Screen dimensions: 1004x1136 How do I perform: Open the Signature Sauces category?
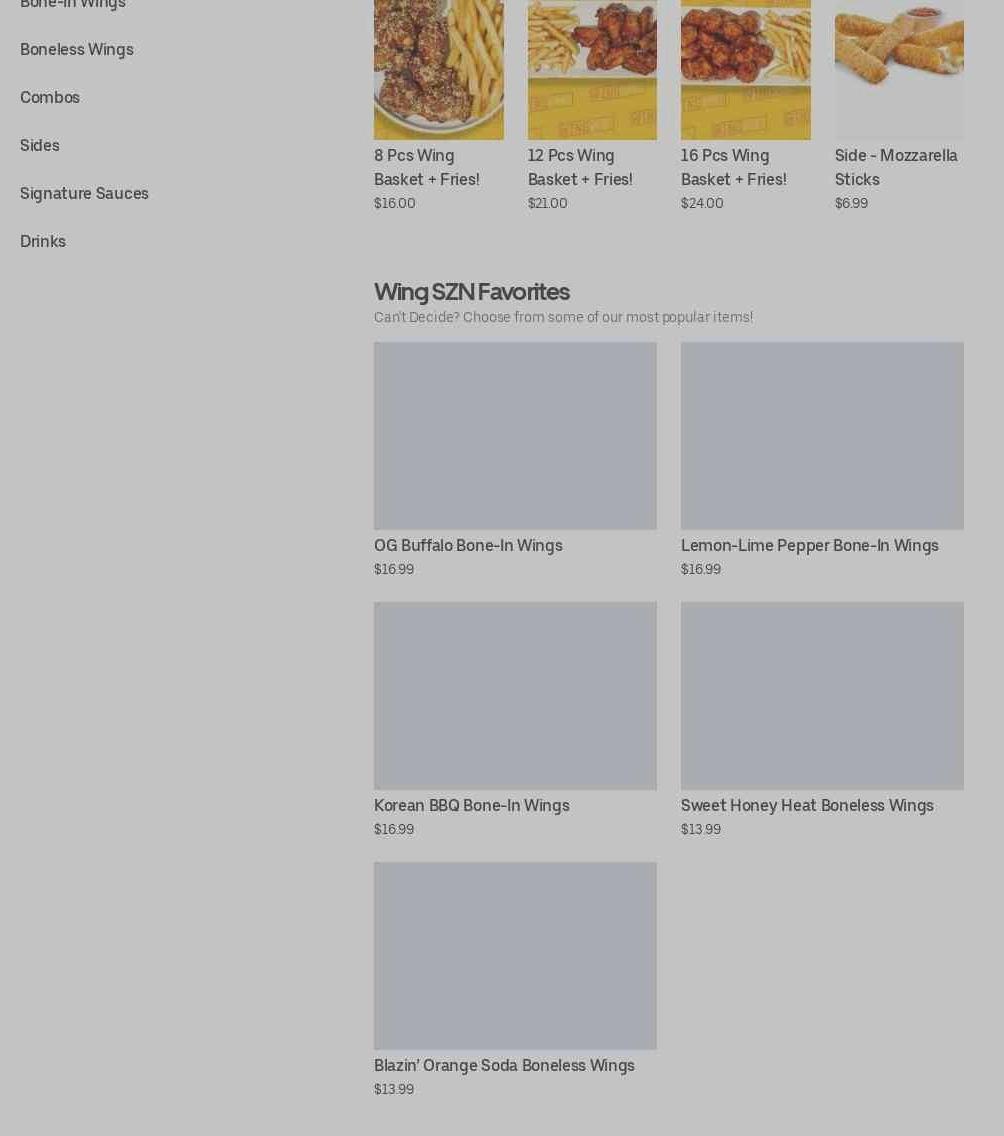84,193
